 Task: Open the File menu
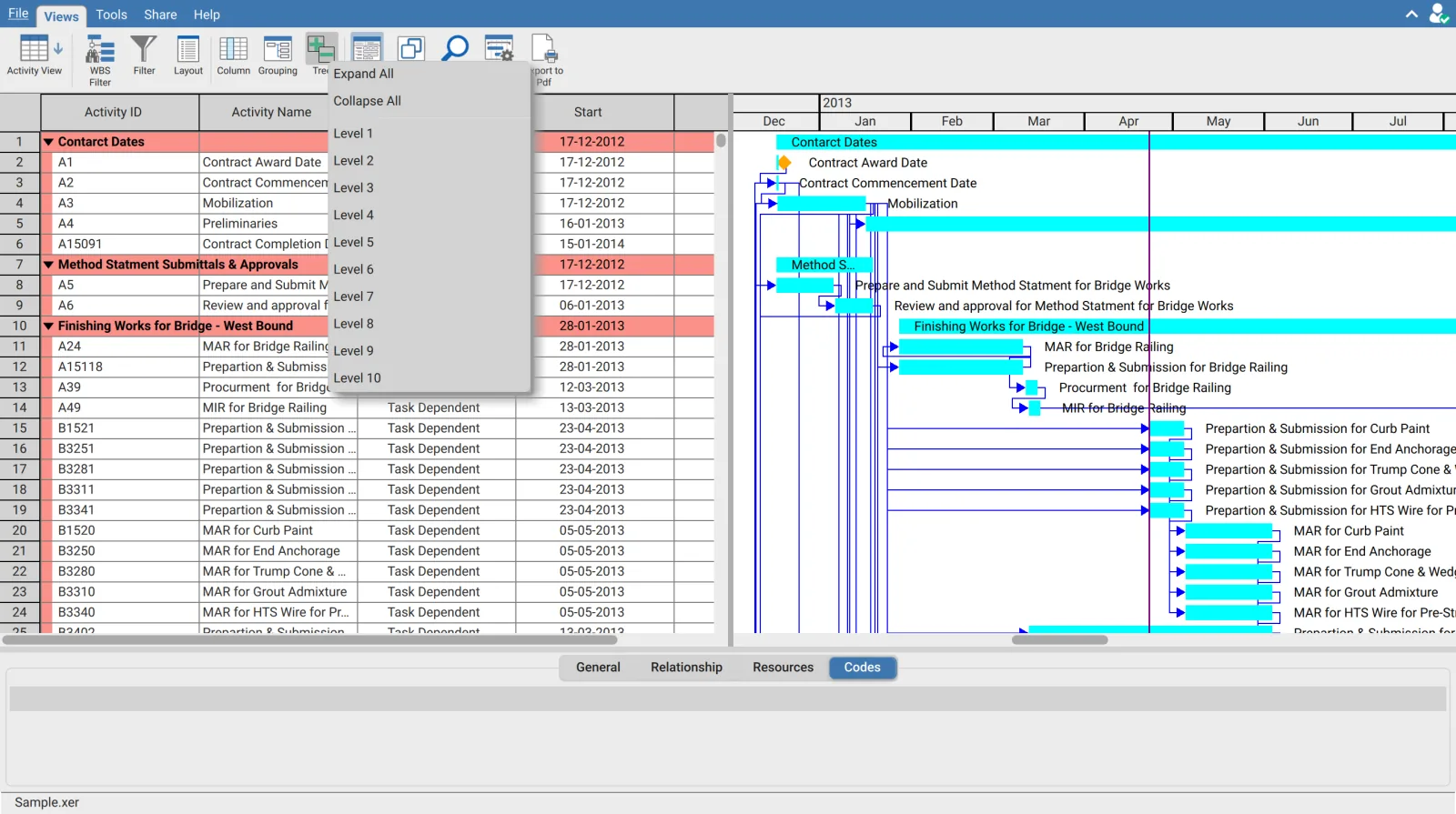pyautogui.click(x=18, y=14)
